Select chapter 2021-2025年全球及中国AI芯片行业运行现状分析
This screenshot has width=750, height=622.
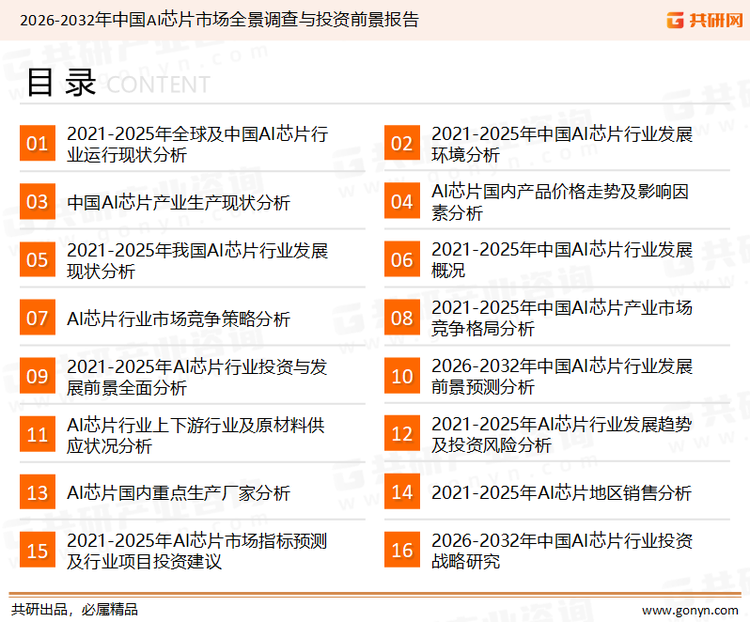coord(197,144)
